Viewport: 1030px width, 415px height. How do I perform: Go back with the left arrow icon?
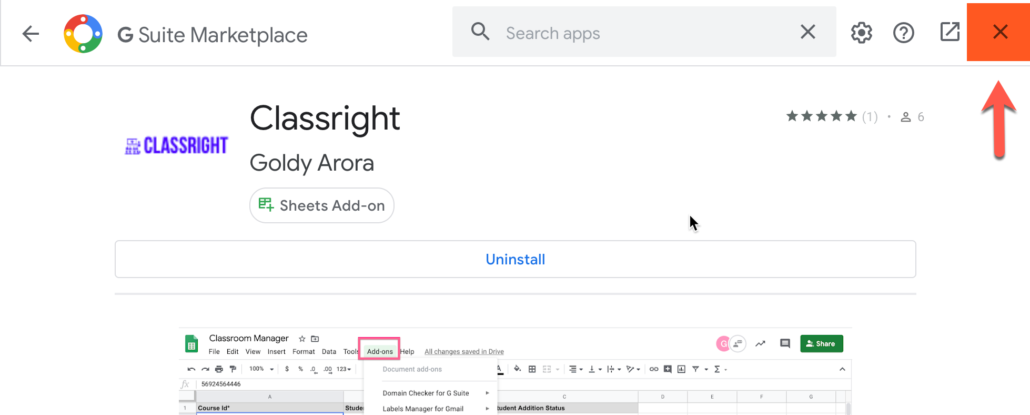(x=30, y=33)
